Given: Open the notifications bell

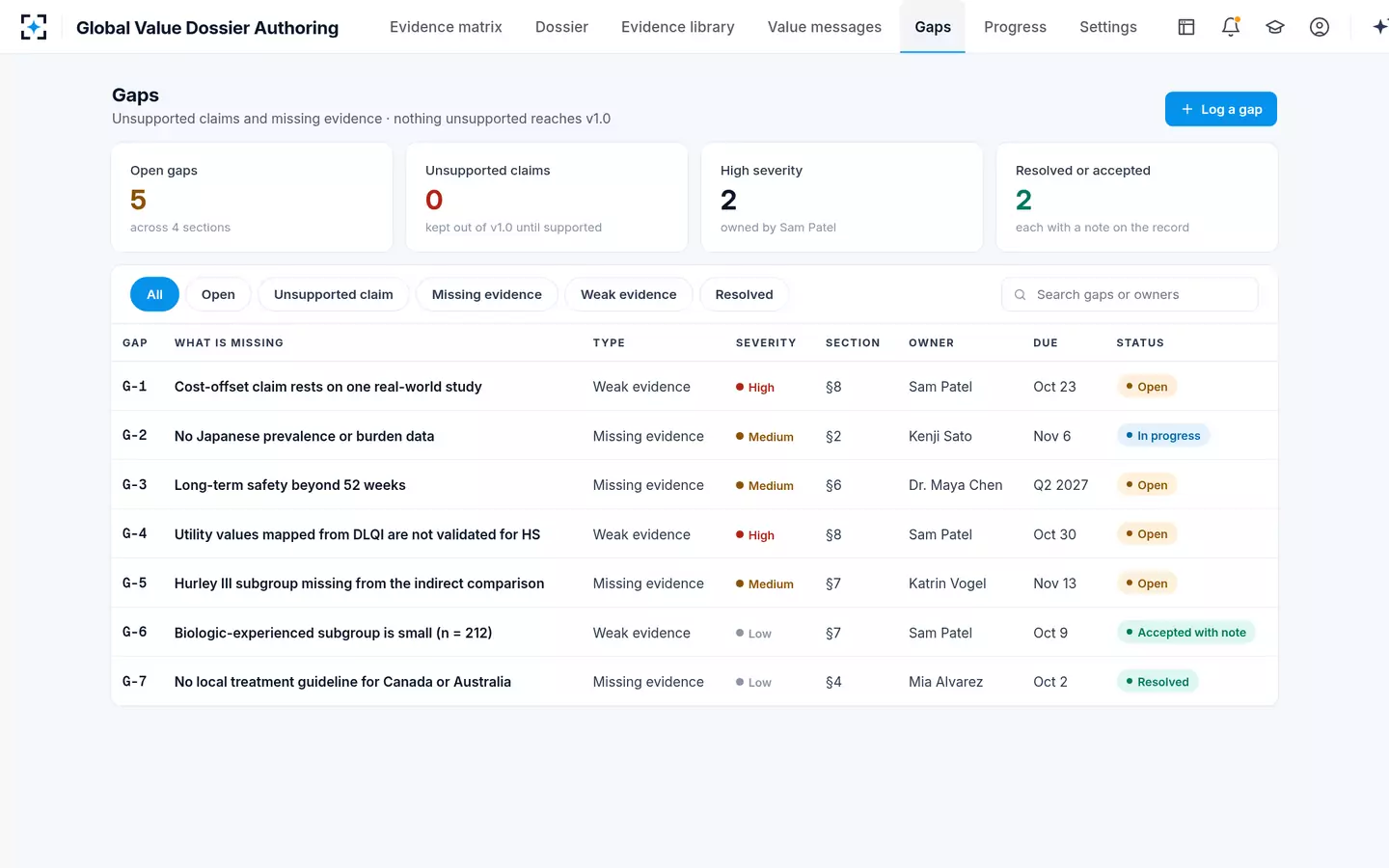Looking at the screenshot, I should point(1231,27).
